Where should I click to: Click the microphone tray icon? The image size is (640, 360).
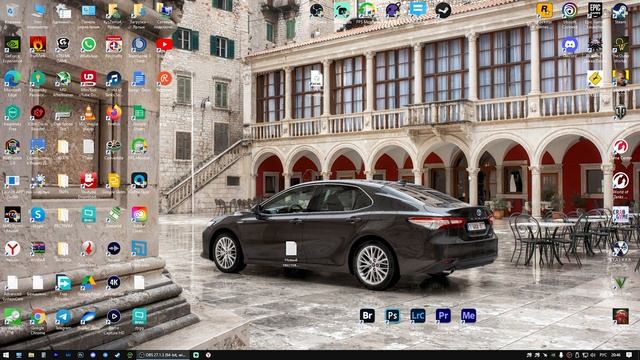coord(561,355)
